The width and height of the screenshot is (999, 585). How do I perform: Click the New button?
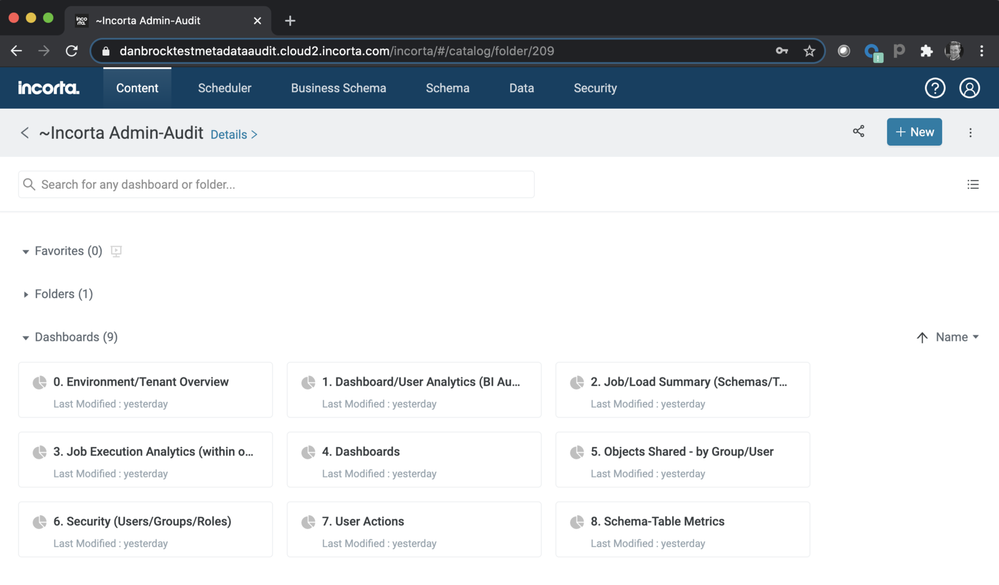[x=914, y=132]
